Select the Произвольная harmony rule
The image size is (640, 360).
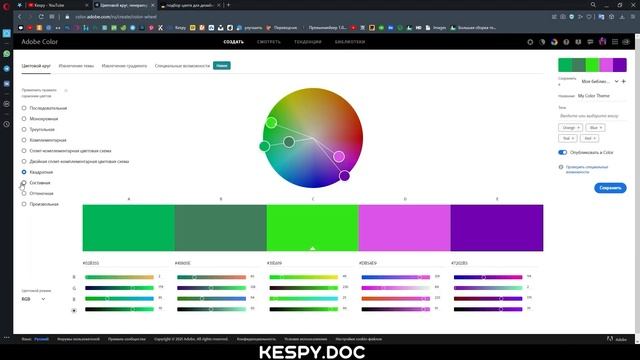40,204
